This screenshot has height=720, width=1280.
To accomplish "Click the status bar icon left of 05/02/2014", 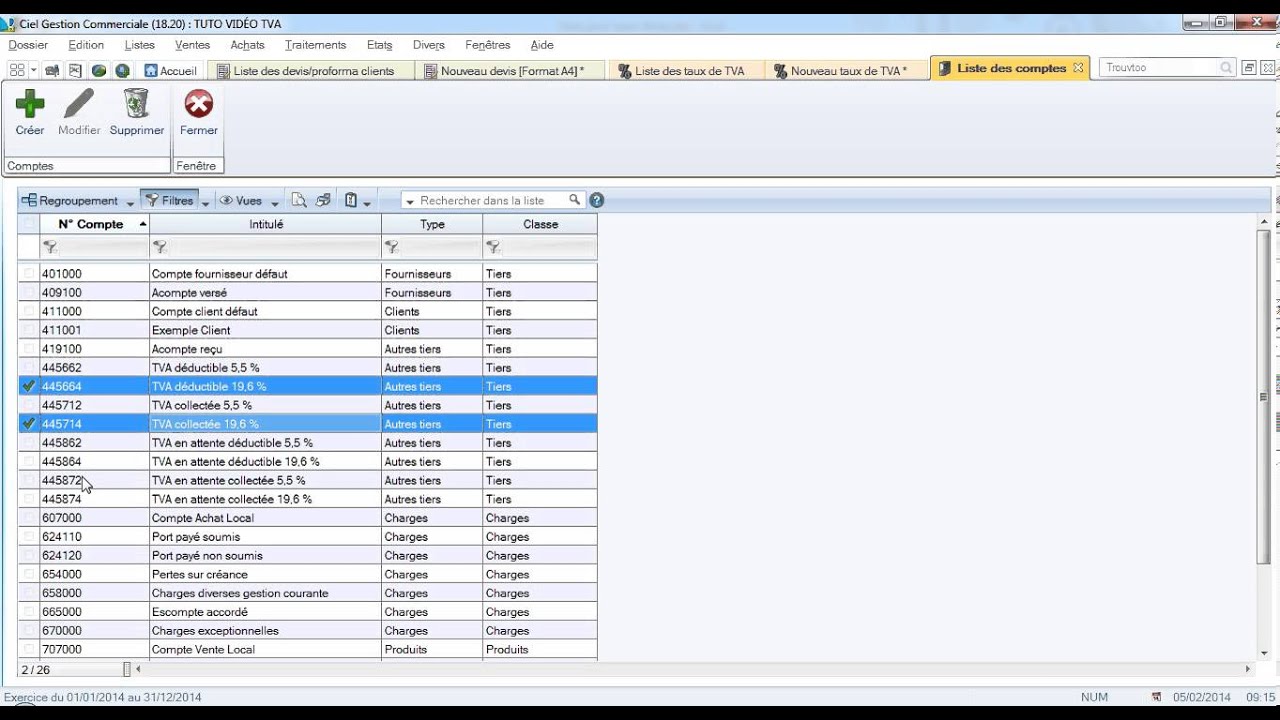I will point(1157,697).
